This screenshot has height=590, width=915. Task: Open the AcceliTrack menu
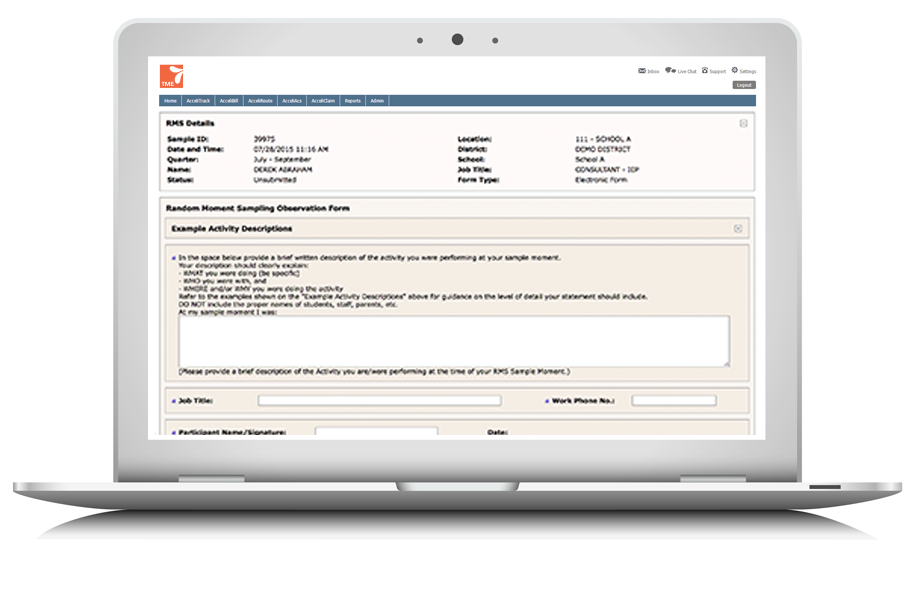[198, 101]
